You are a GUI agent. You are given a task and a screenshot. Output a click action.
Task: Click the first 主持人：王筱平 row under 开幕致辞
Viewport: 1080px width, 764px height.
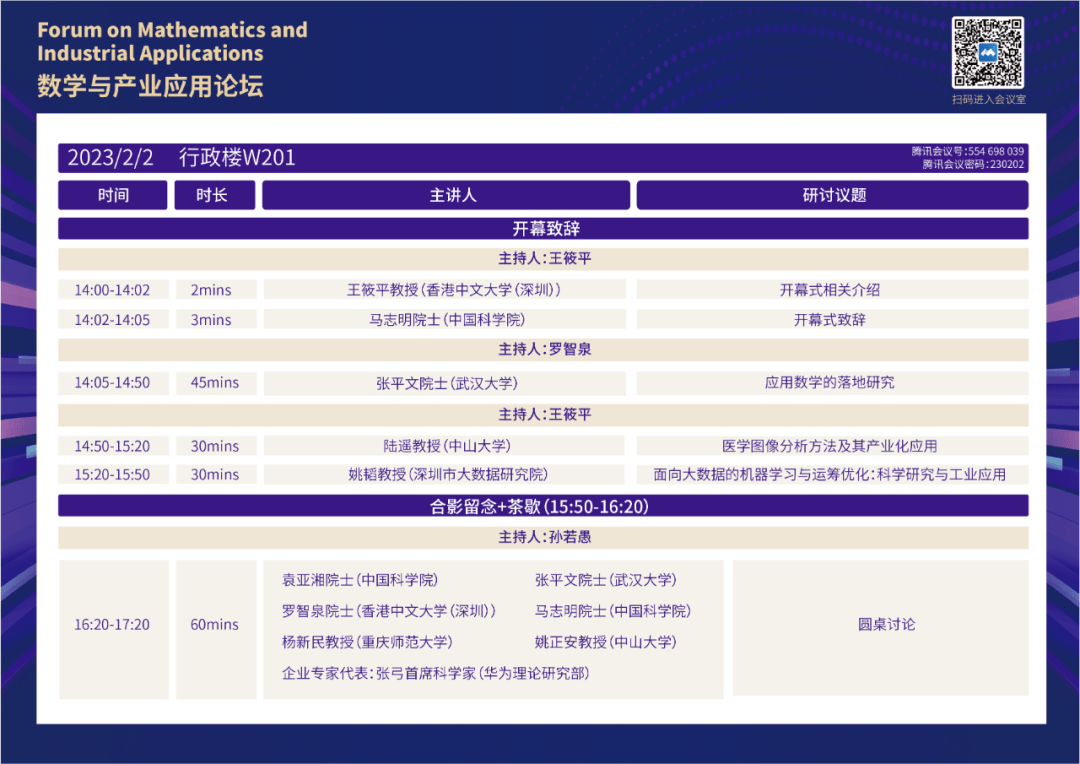pyautogui.click(x=543, y=259)
